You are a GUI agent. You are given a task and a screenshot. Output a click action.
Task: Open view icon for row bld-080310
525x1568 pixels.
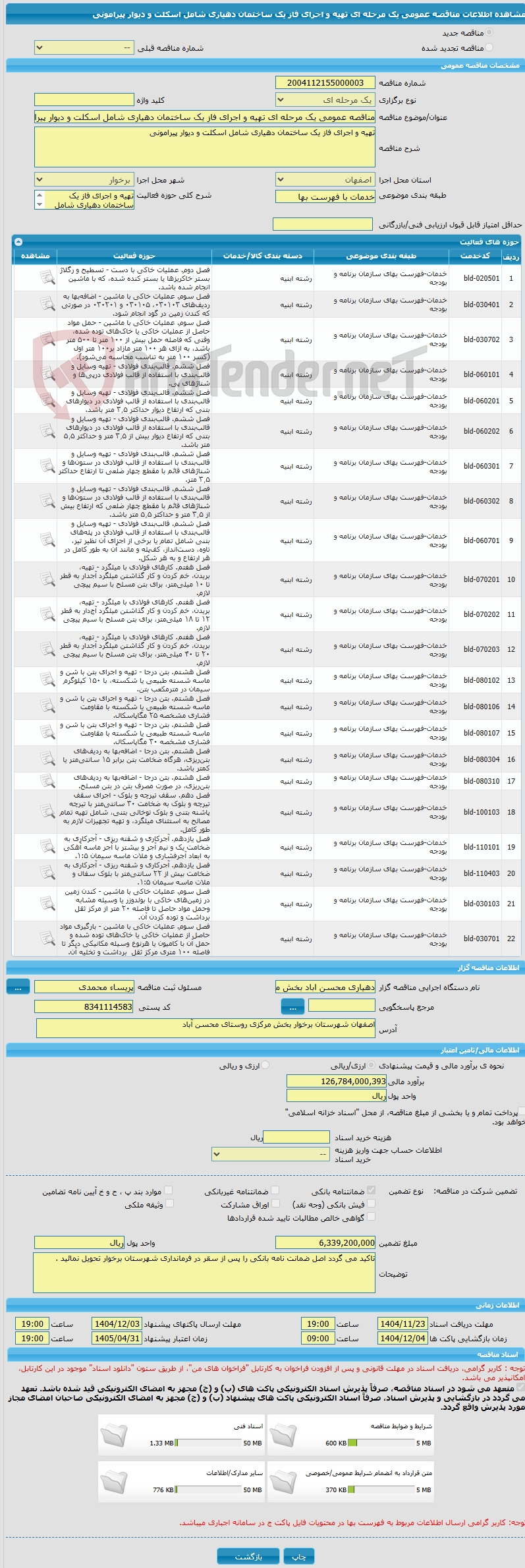[x=47, y=780]
